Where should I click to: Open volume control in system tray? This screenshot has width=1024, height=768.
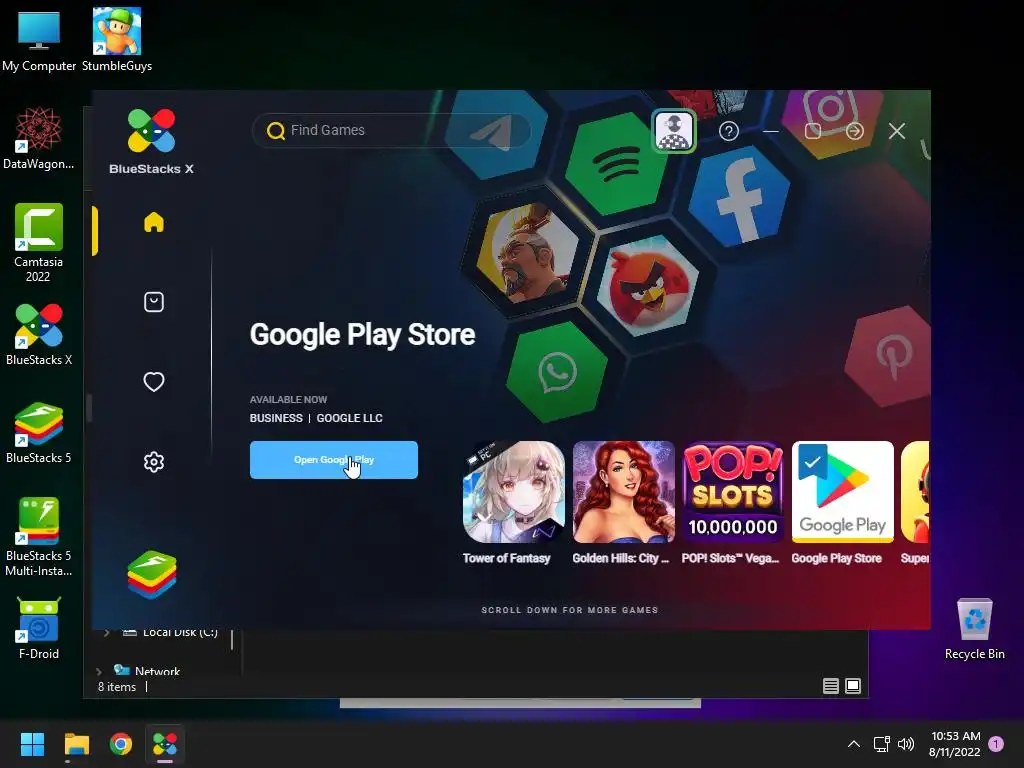(x=906, y=744)
